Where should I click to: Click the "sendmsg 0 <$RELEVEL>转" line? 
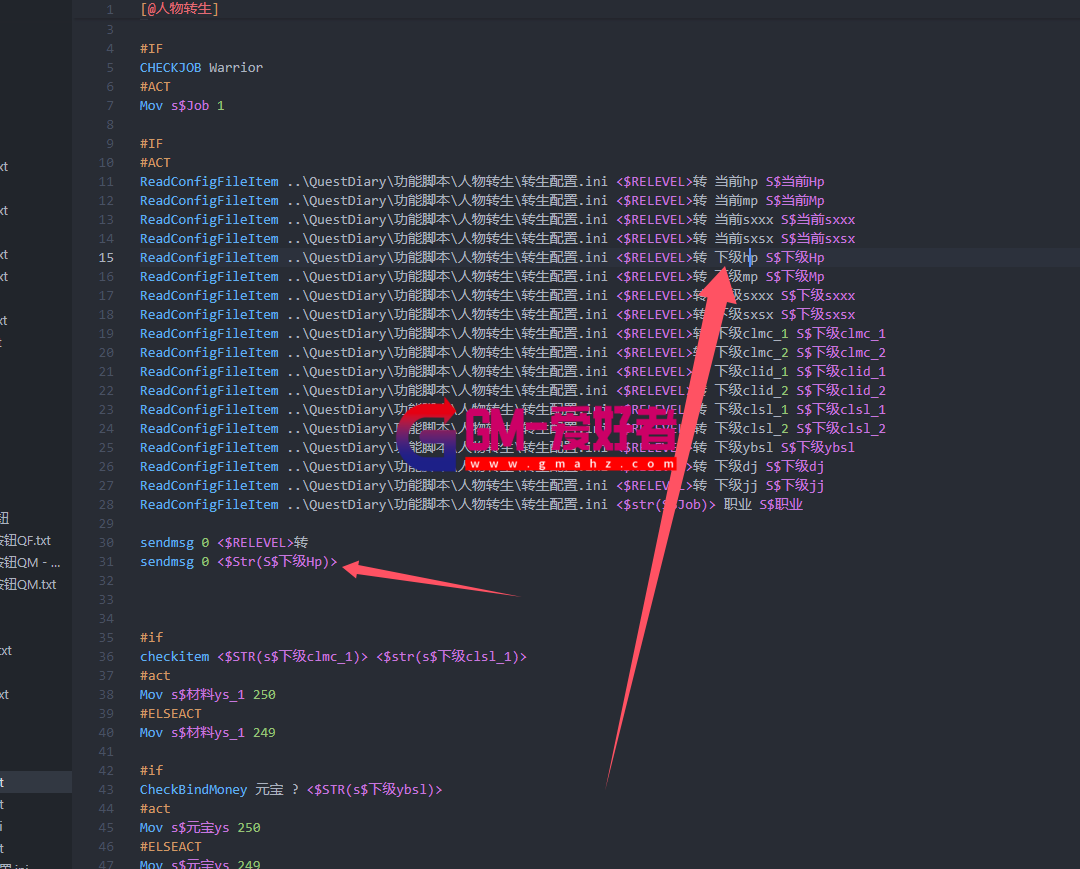point(224,543)
